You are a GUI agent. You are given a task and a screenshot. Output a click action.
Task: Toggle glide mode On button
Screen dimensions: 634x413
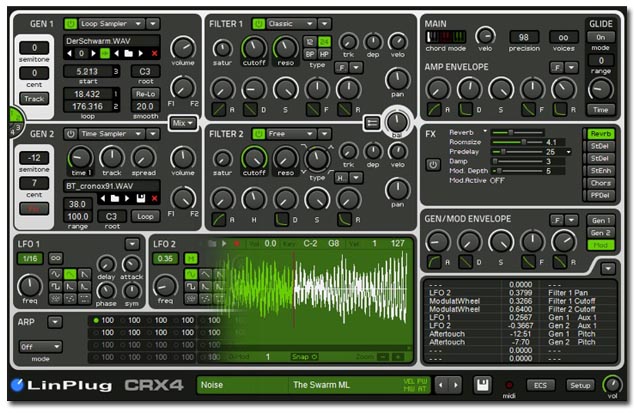600,37
